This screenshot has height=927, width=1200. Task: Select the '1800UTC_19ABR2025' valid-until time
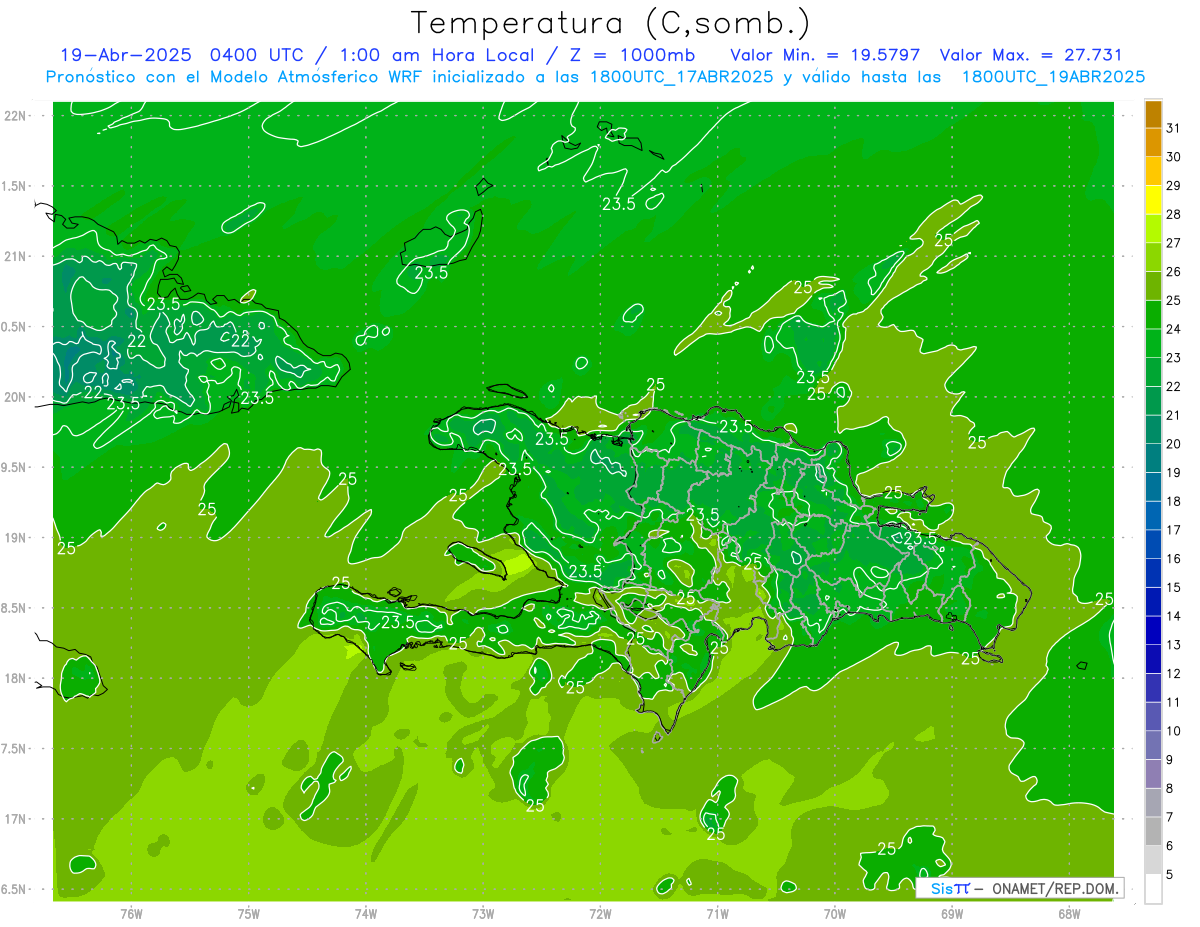tap(1053, 77)
